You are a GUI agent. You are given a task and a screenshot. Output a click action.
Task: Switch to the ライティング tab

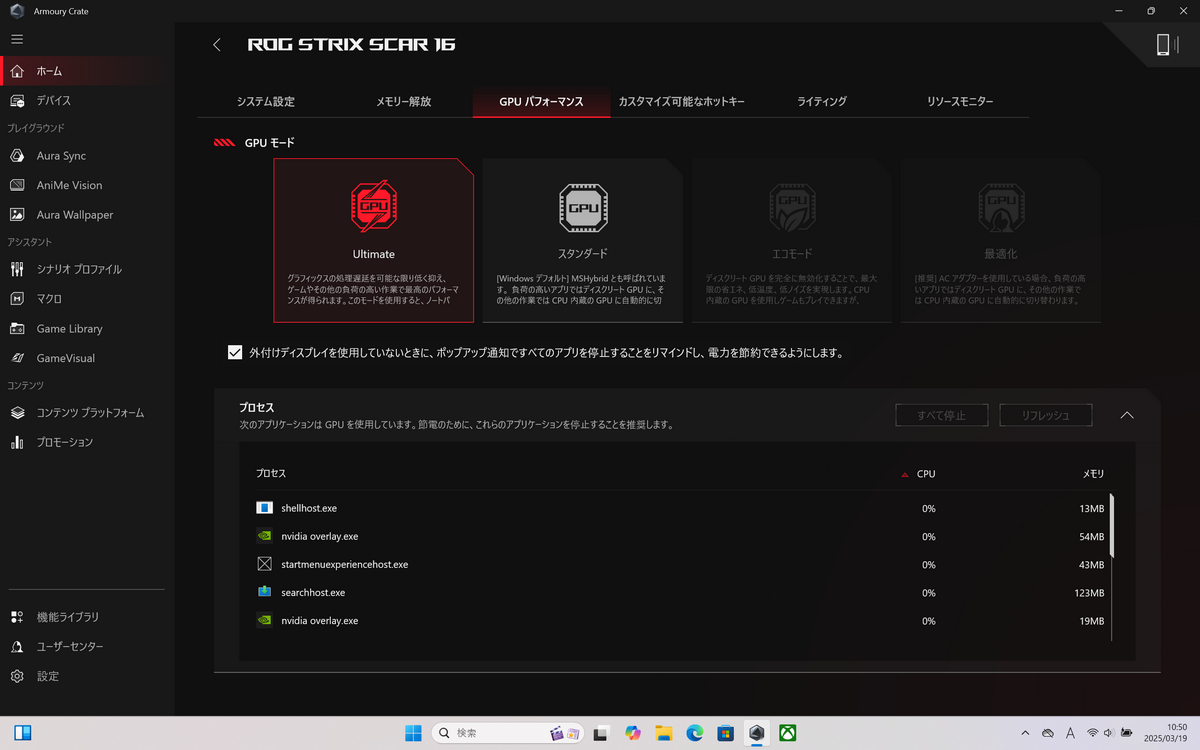pyautogui.click(x=821, y=102)
